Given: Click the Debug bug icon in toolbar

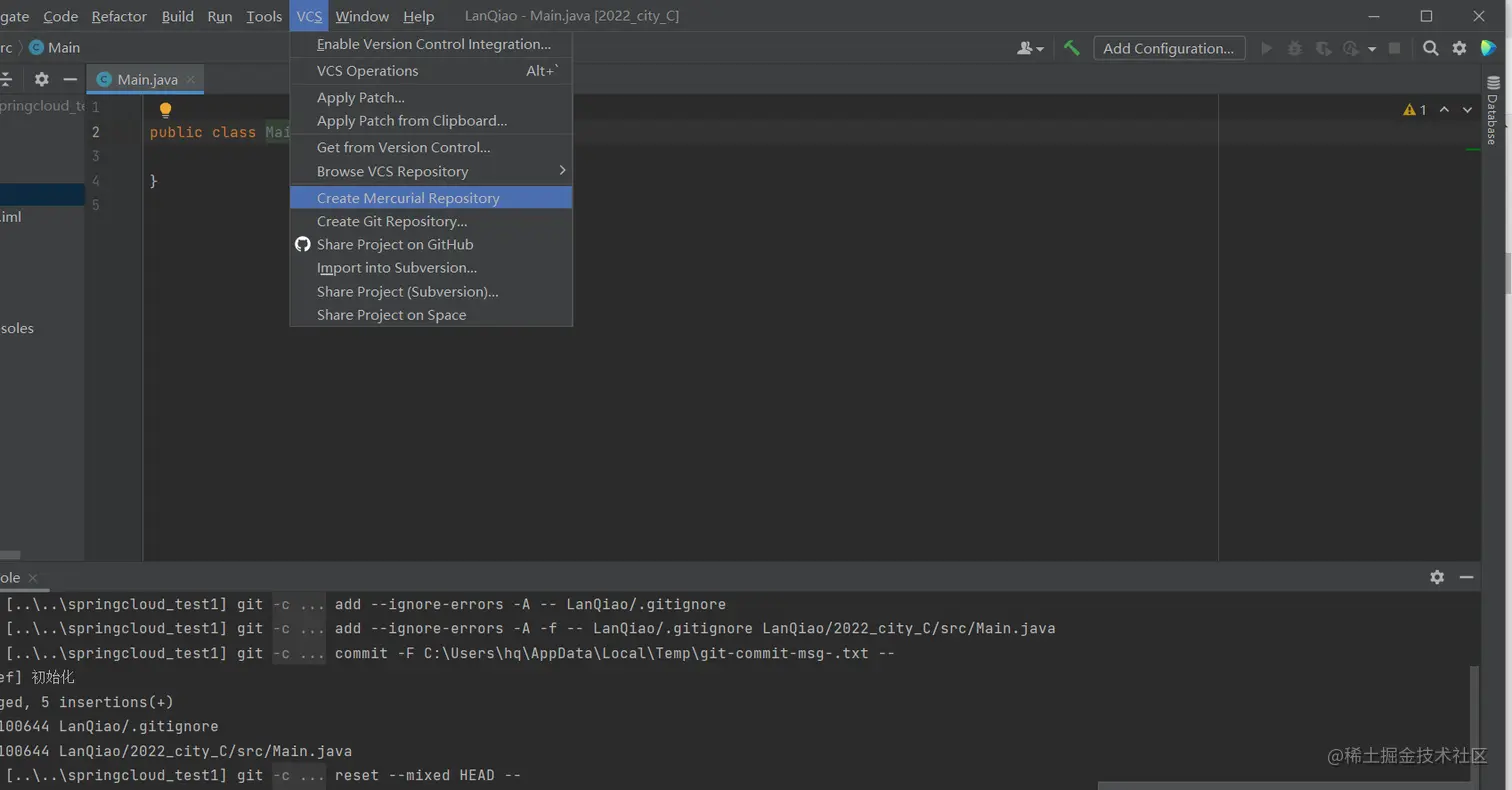Looking at the screenshot, I should (x=1295, y=48).
